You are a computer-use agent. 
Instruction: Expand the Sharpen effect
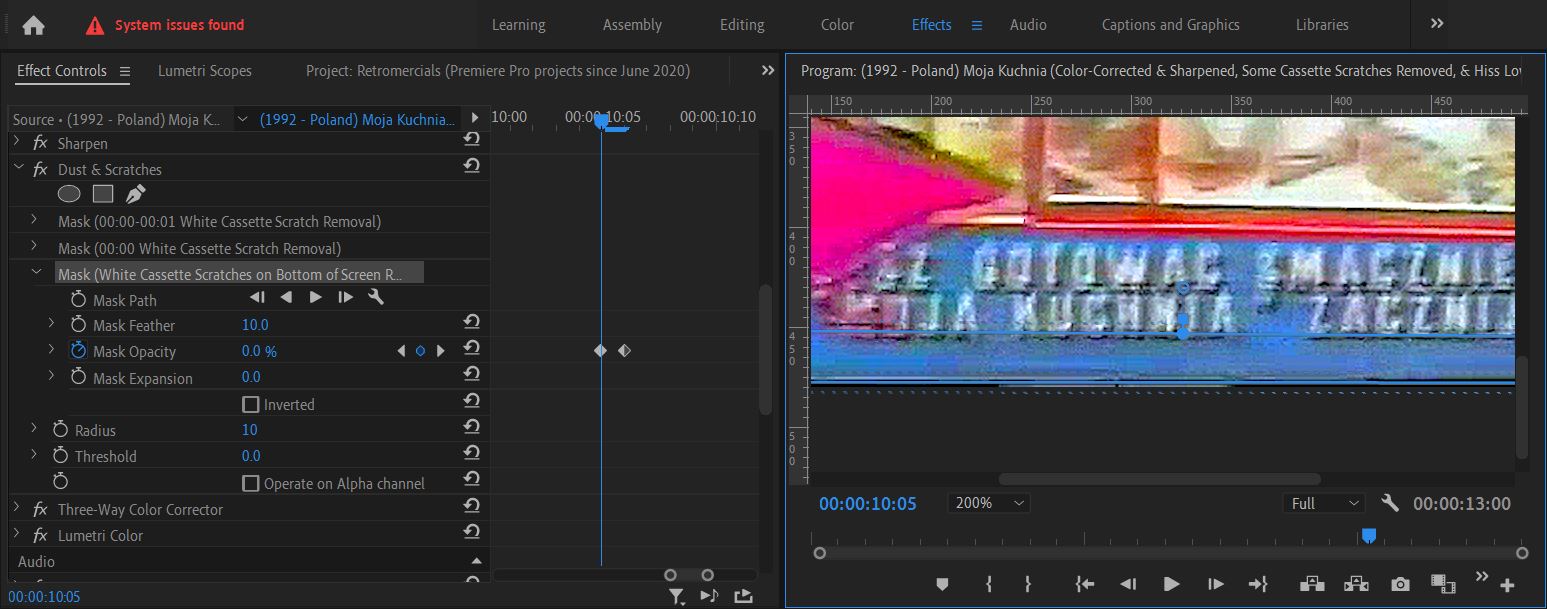[x=16, y=143]
